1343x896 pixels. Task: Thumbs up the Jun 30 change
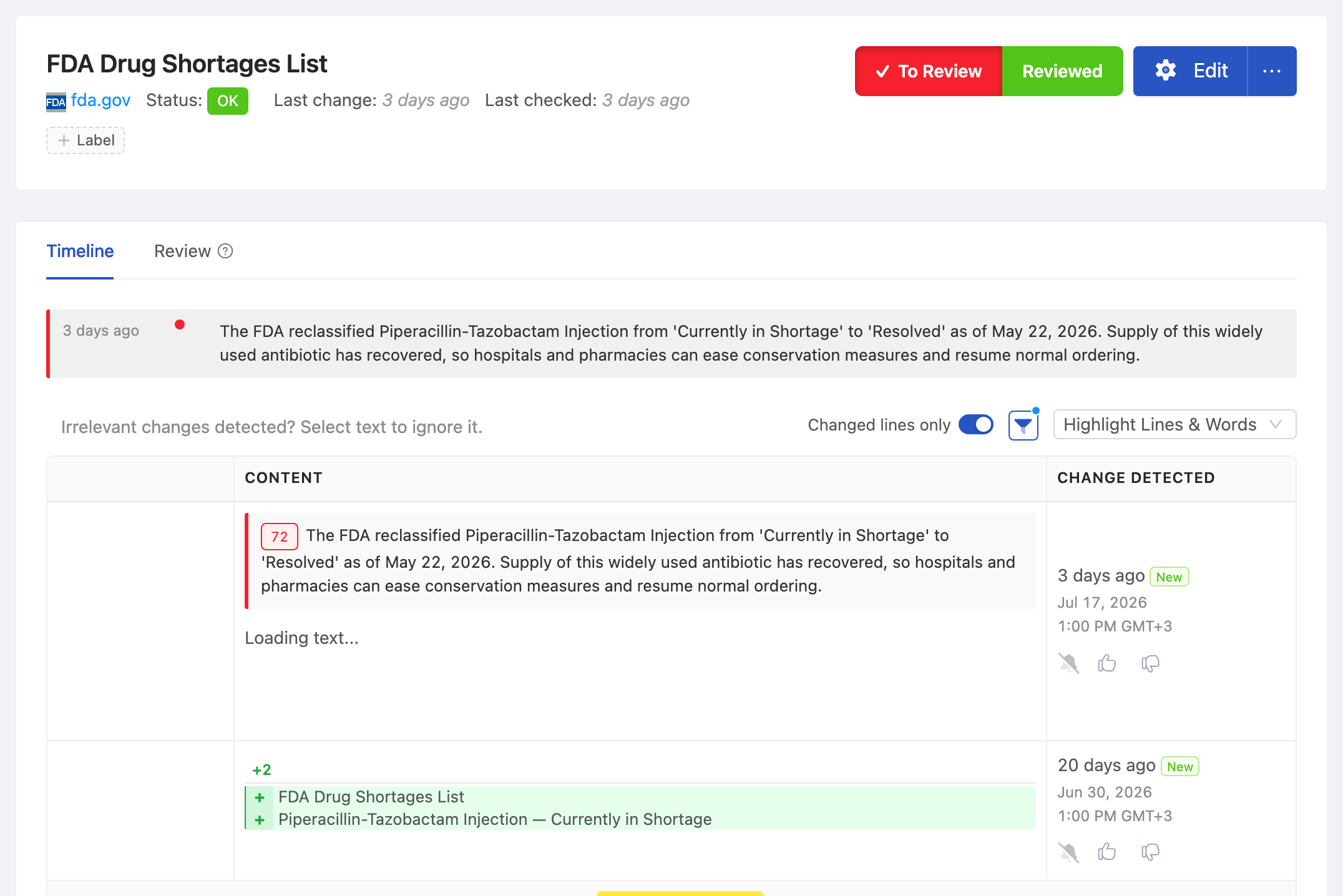[1107, 852]
